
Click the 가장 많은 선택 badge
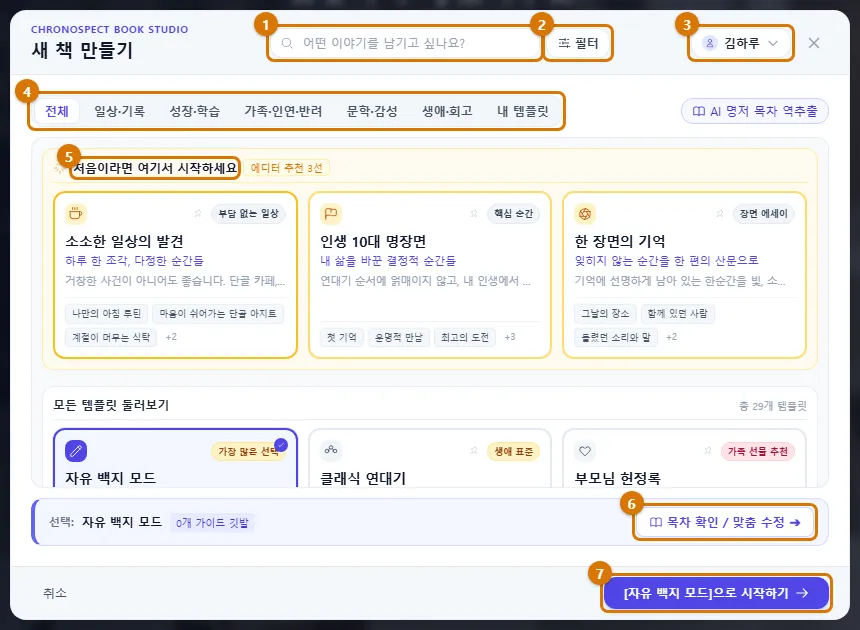248,451
